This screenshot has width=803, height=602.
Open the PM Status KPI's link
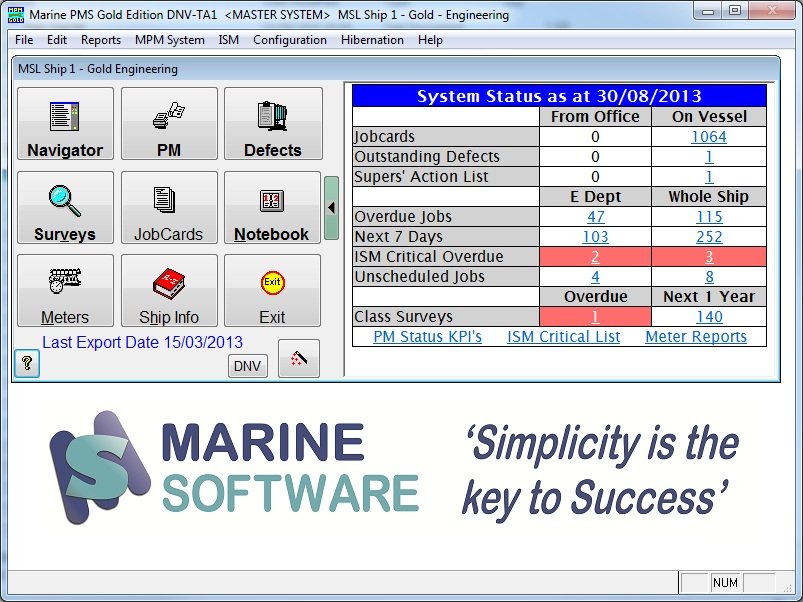click(x=427, y=337)
